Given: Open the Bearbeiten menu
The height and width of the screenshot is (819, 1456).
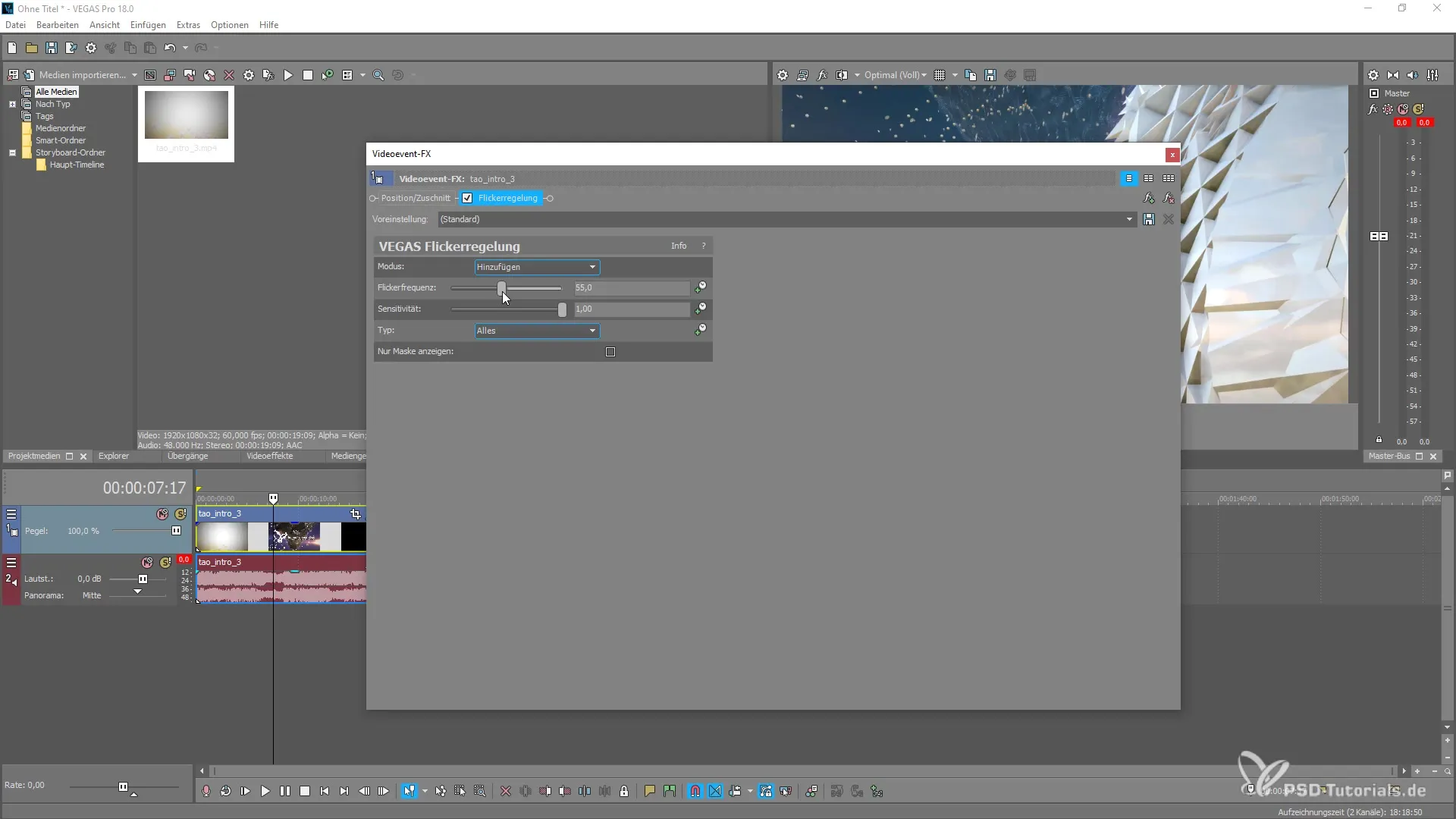Looking at the screenshot, I should (58, 25).
